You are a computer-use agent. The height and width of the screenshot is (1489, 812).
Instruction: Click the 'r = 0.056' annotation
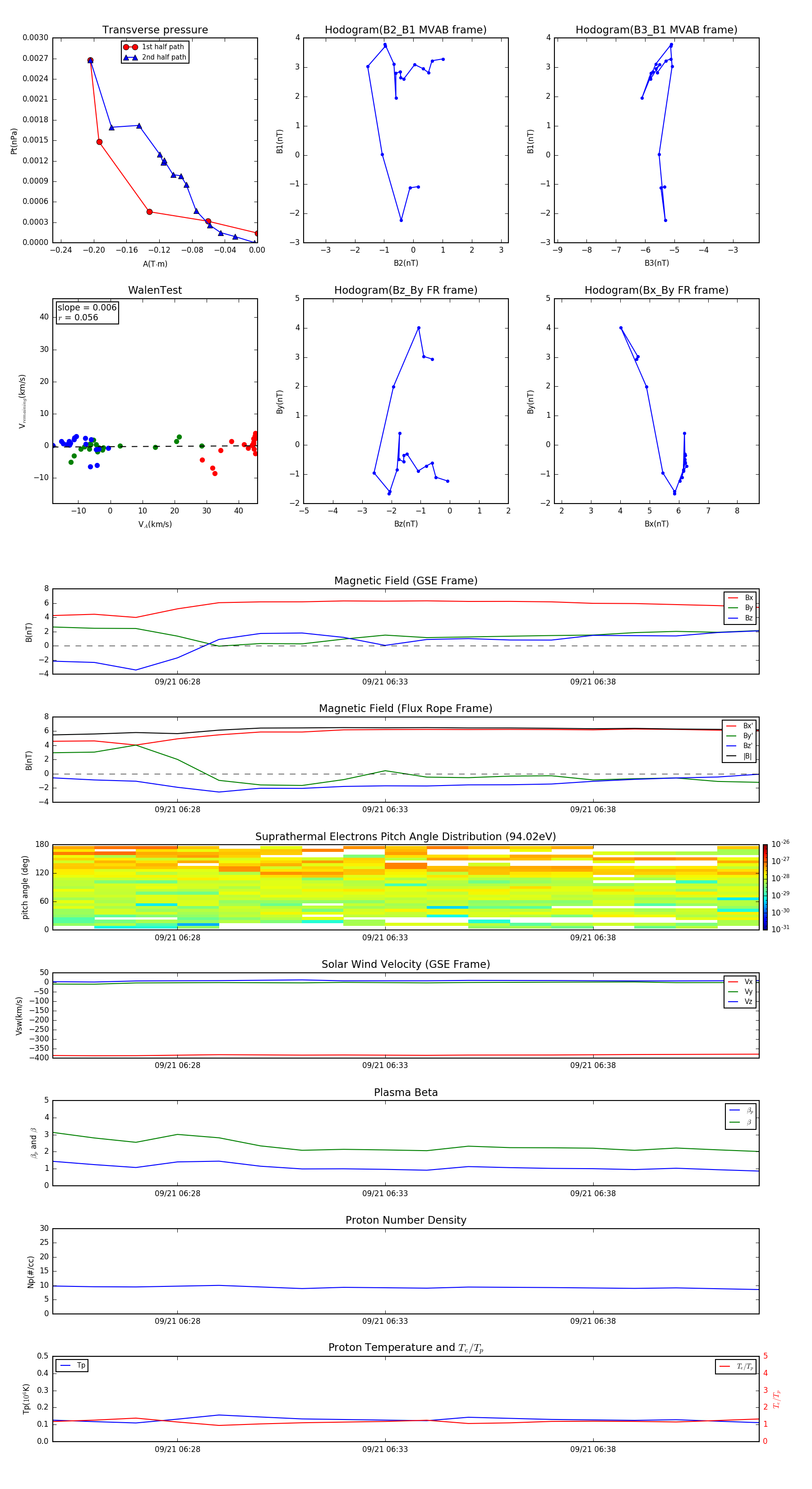point(78,317)
